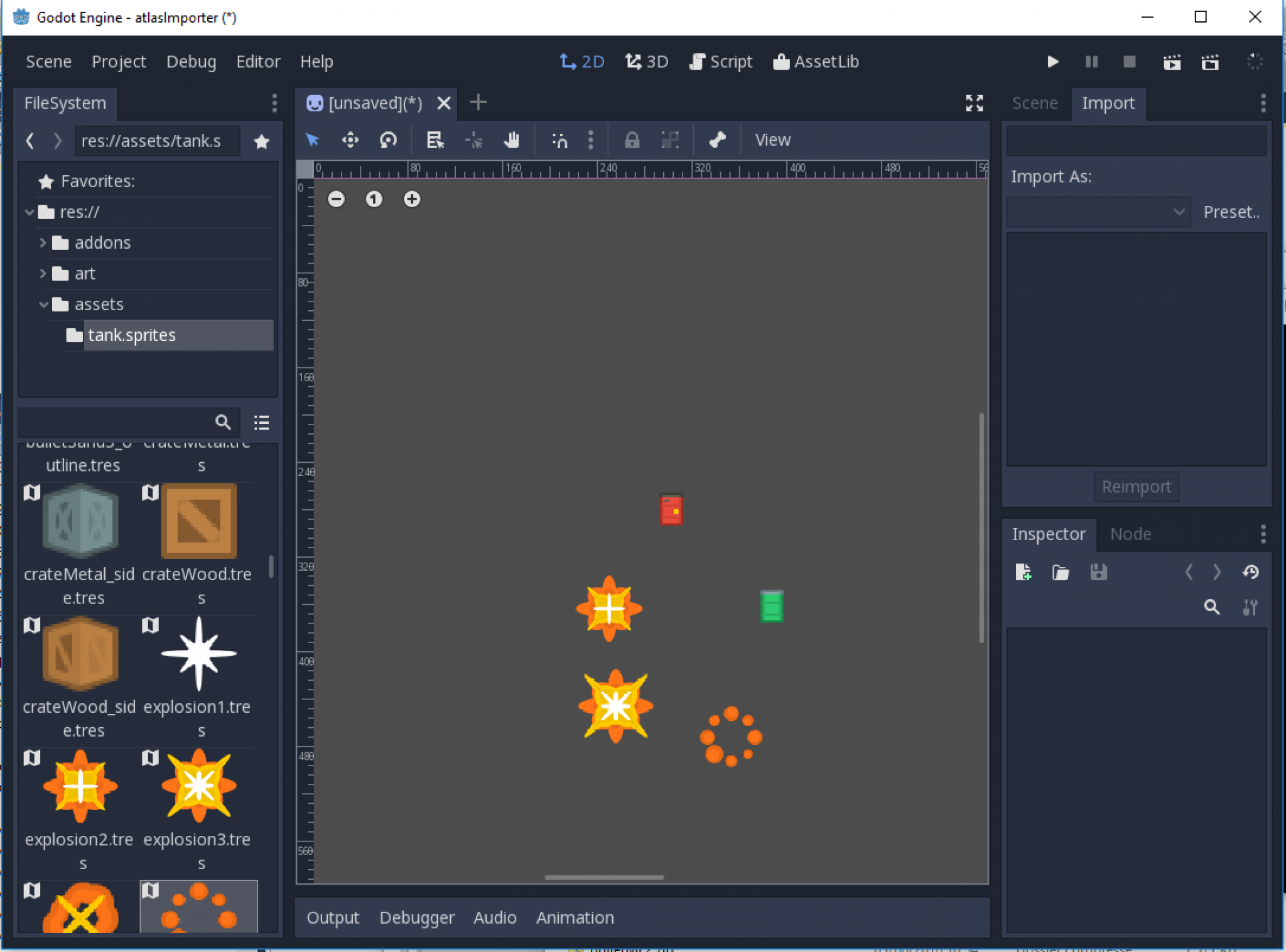
Task: Open the Inspector history revert icon
Action: tap(1251, 572)
